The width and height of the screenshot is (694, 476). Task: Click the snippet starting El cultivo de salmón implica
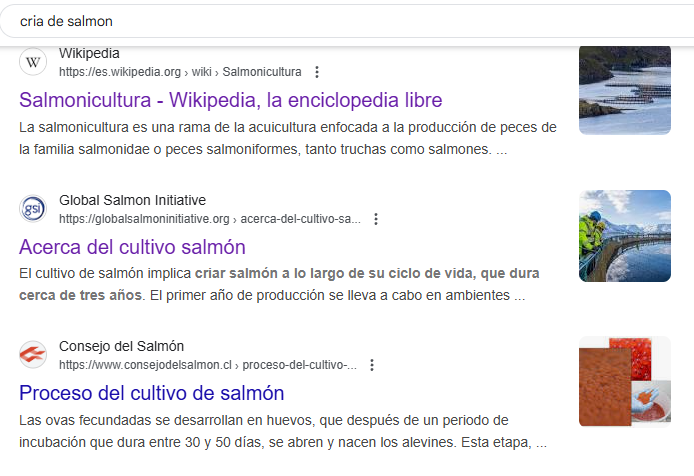279,284
